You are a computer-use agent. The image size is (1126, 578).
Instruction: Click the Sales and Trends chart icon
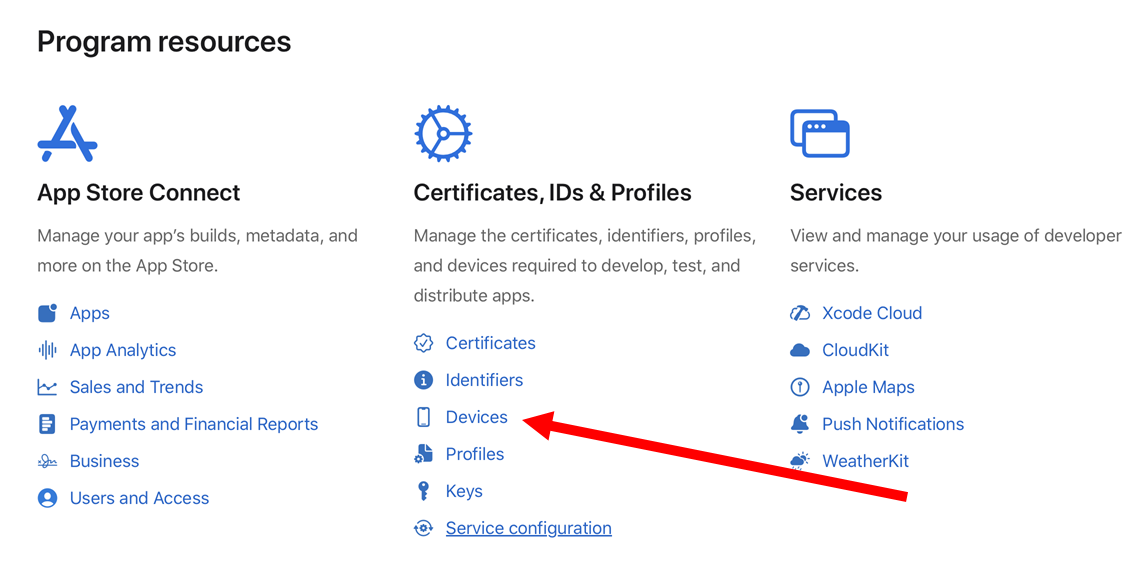47,388
